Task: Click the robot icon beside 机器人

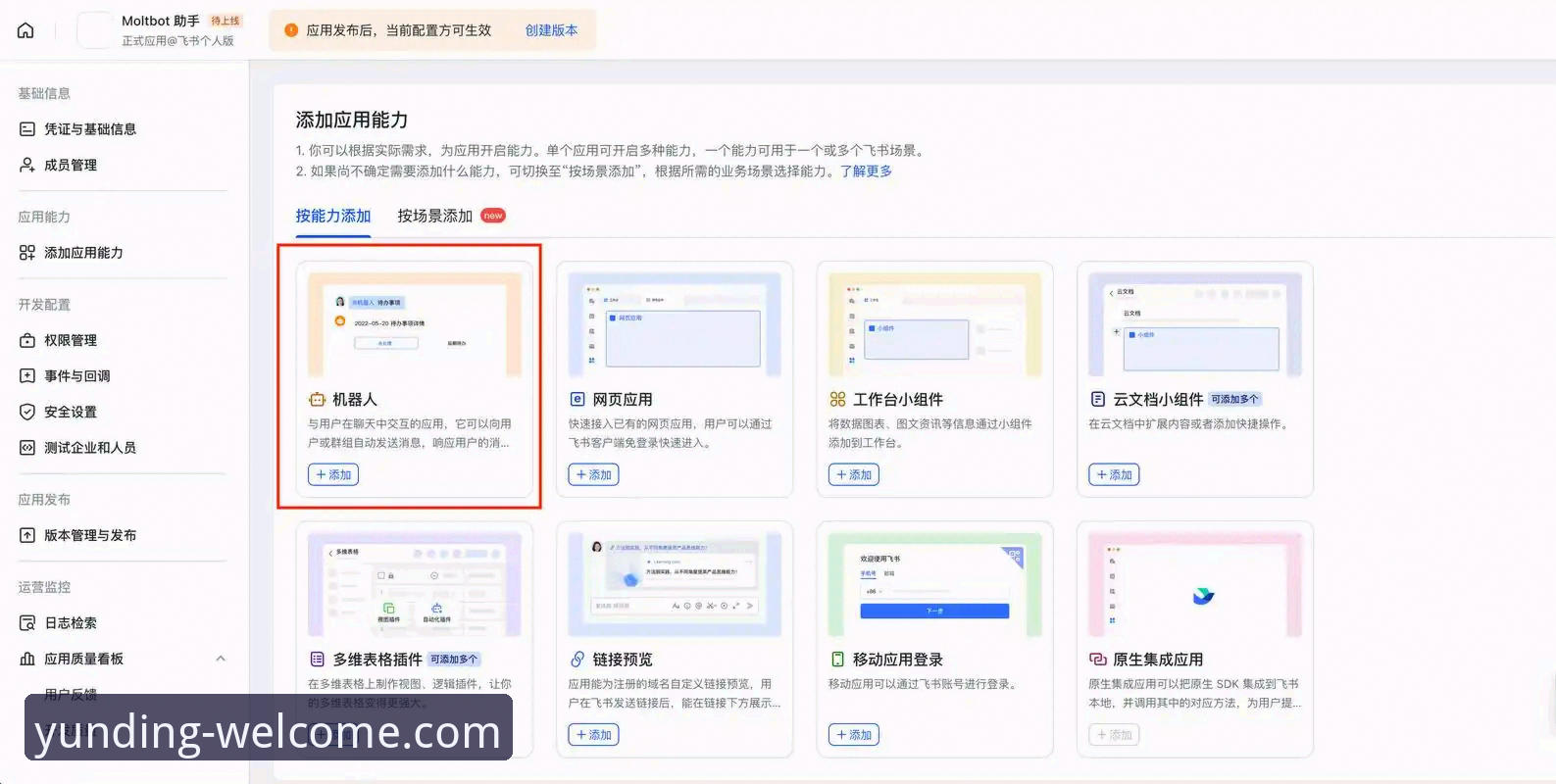Action: click(317, 400)
